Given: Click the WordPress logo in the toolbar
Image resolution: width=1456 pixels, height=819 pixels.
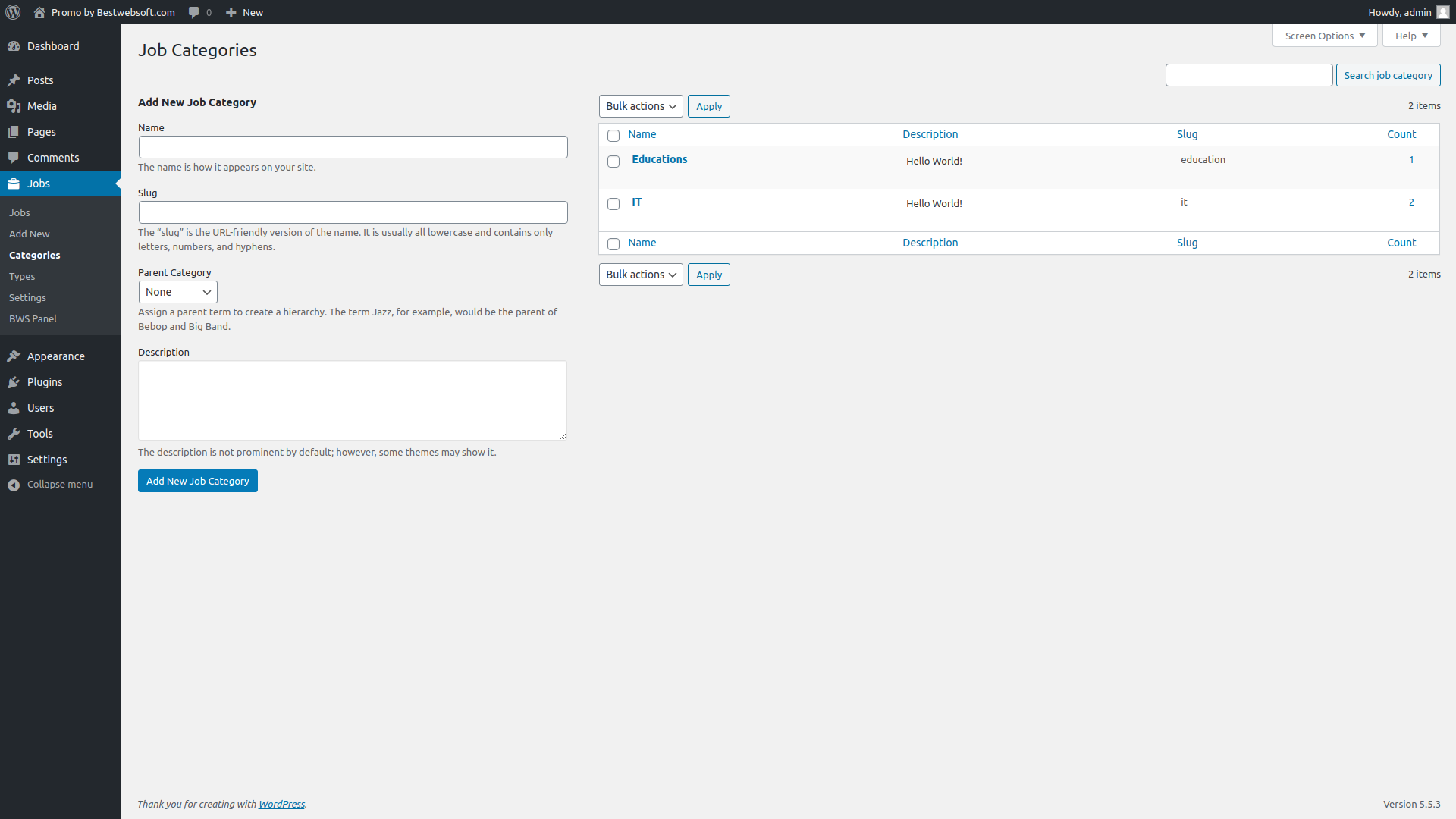Looking at the screenshot, I should click(12, 12).
